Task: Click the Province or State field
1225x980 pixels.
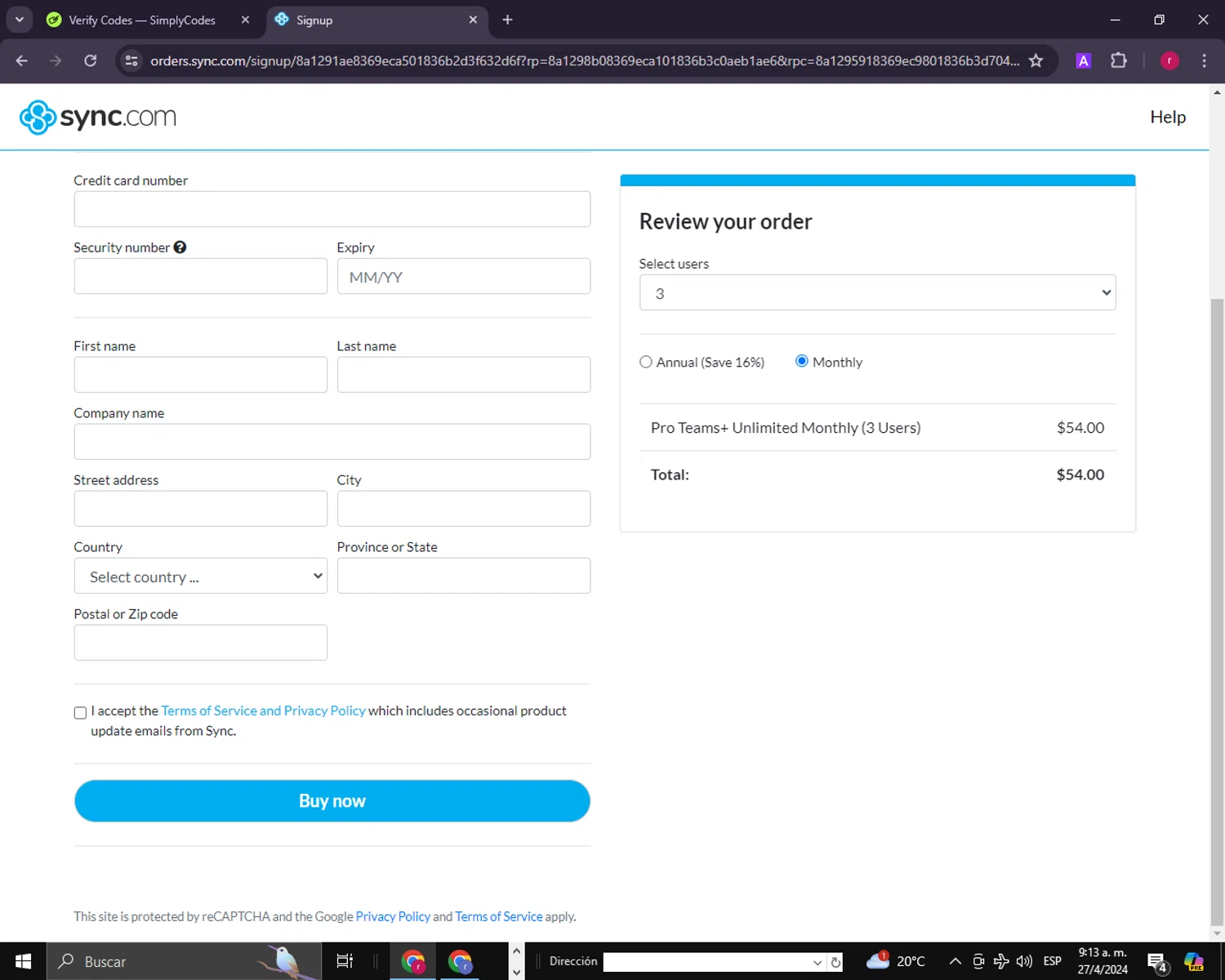Action: click(x=464, y=576)
